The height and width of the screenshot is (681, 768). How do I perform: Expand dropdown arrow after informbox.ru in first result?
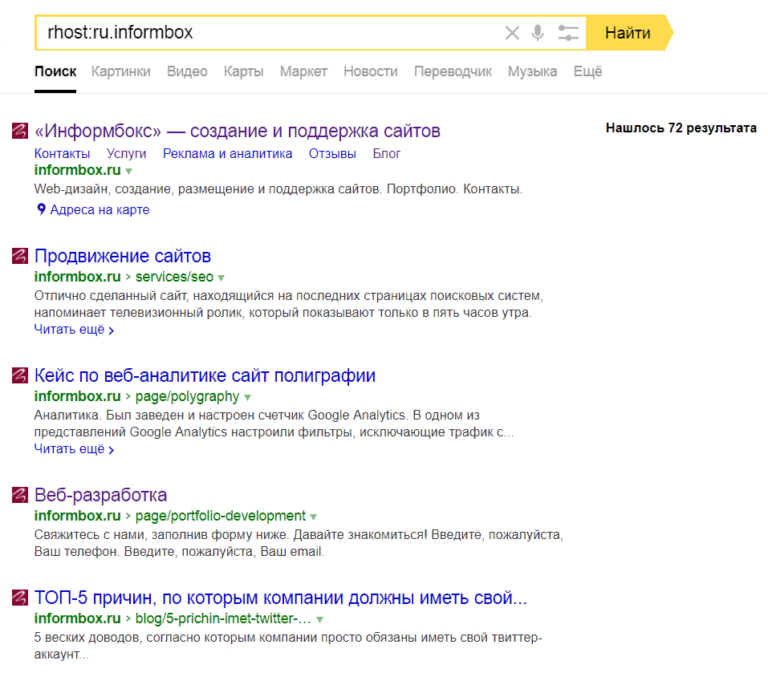pos(129,172)
